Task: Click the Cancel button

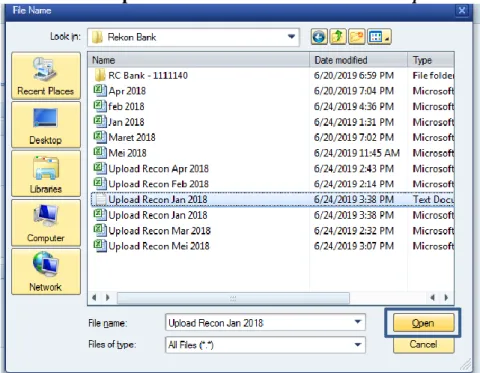Action: (423, 344)
